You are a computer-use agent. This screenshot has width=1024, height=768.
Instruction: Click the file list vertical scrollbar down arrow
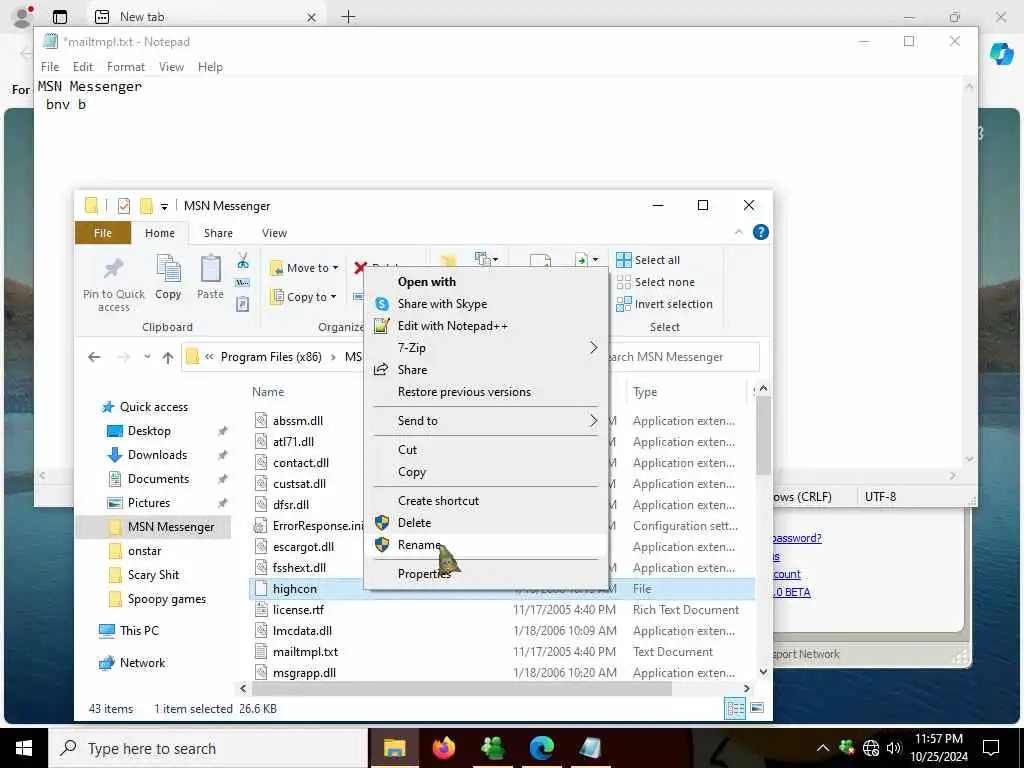coord(763,672)
